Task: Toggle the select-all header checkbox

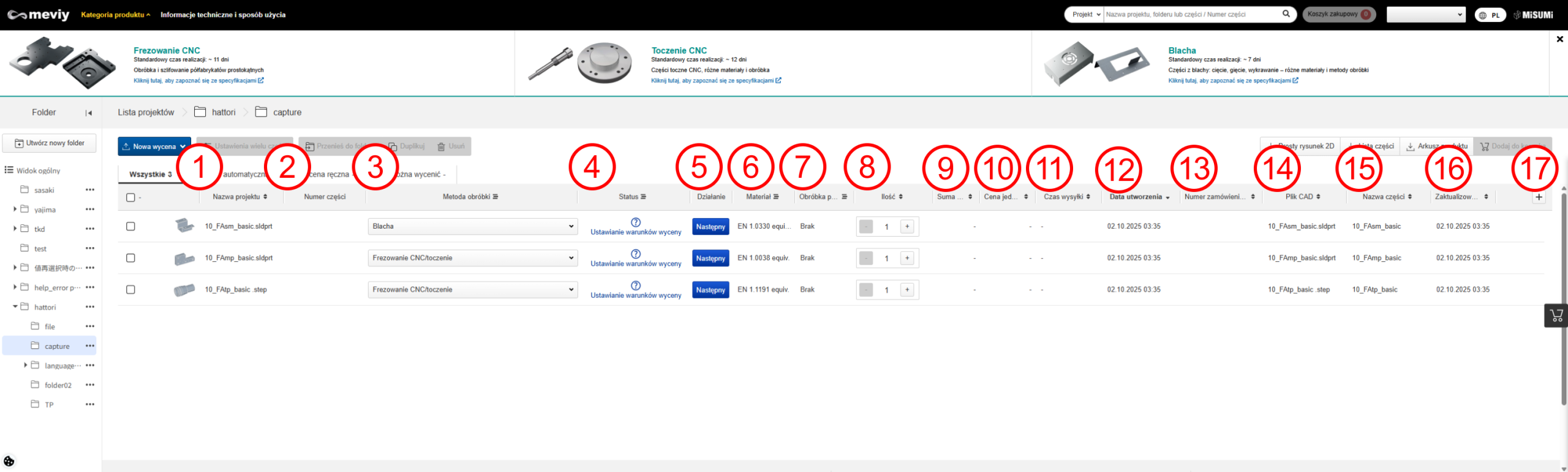Action: point(130,197)
